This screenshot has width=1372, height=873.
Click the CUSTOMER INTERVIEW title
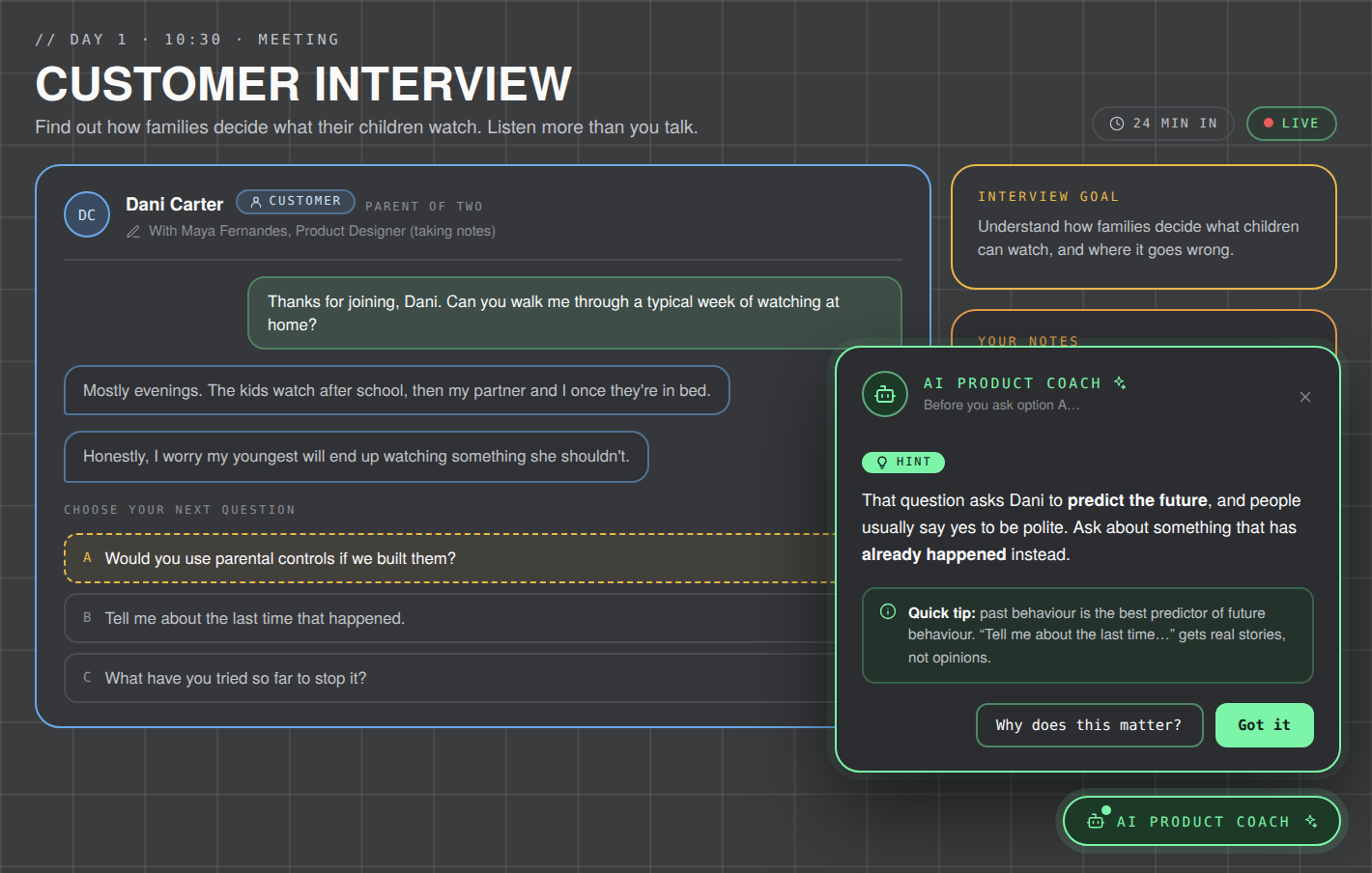(303, 84)
